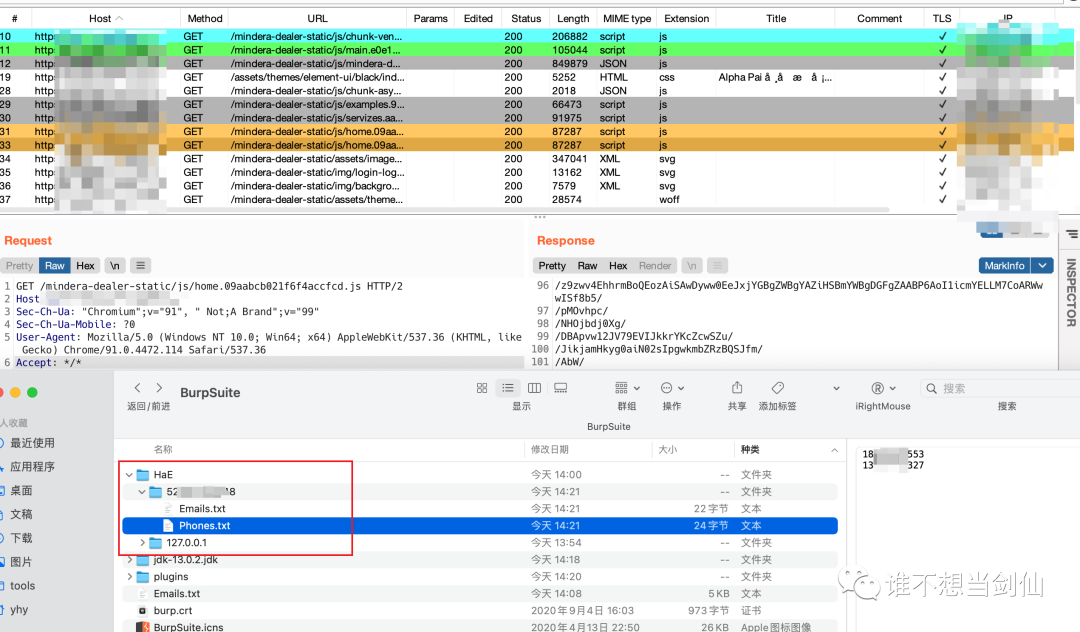Viewport: 1080px width, 632px height.
Task: Sort the table by Host column
Action: click(105, 19)
